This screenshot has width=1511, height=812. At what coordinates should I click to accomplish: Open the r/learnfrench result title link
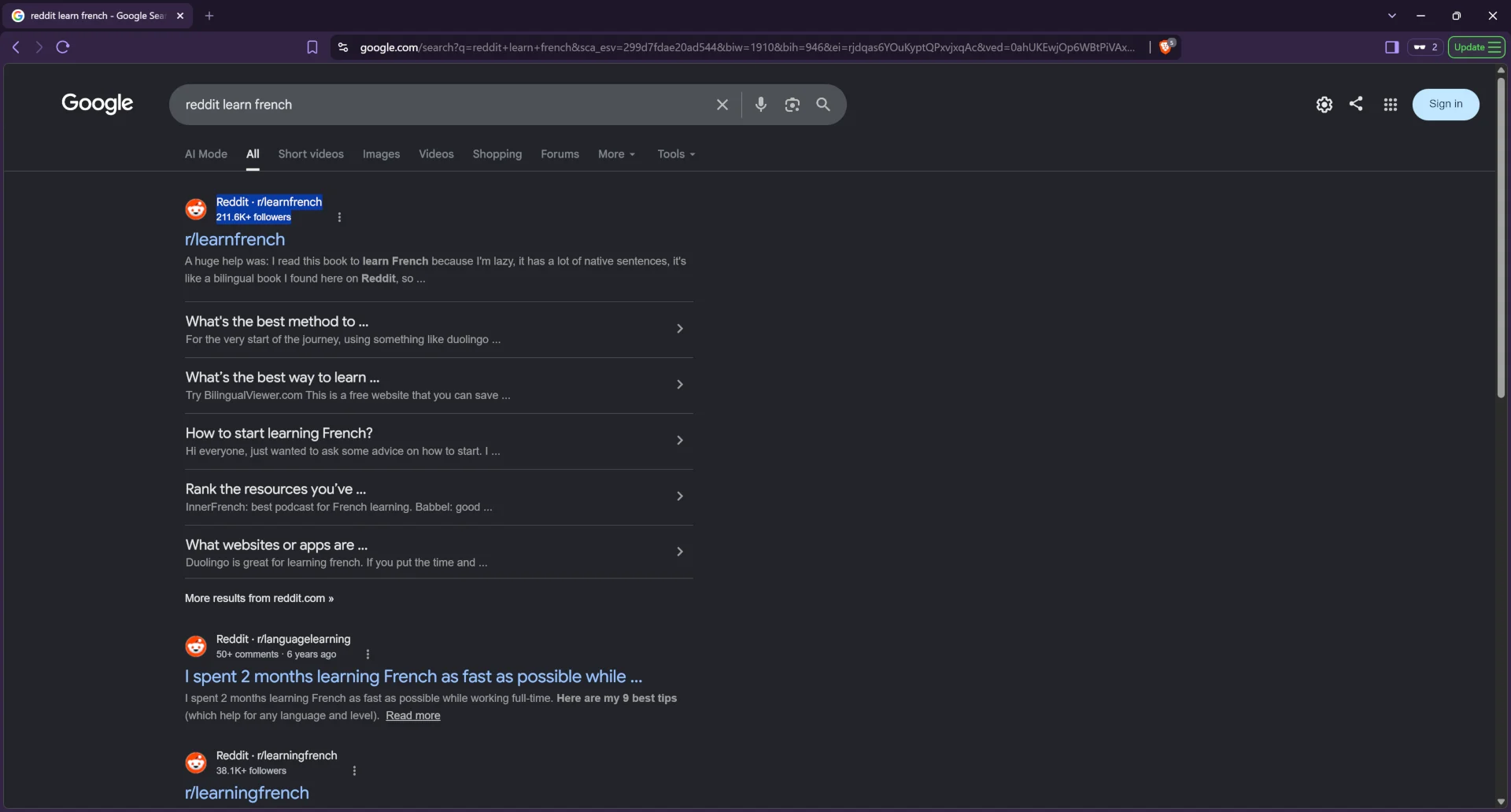pos(235,239)
